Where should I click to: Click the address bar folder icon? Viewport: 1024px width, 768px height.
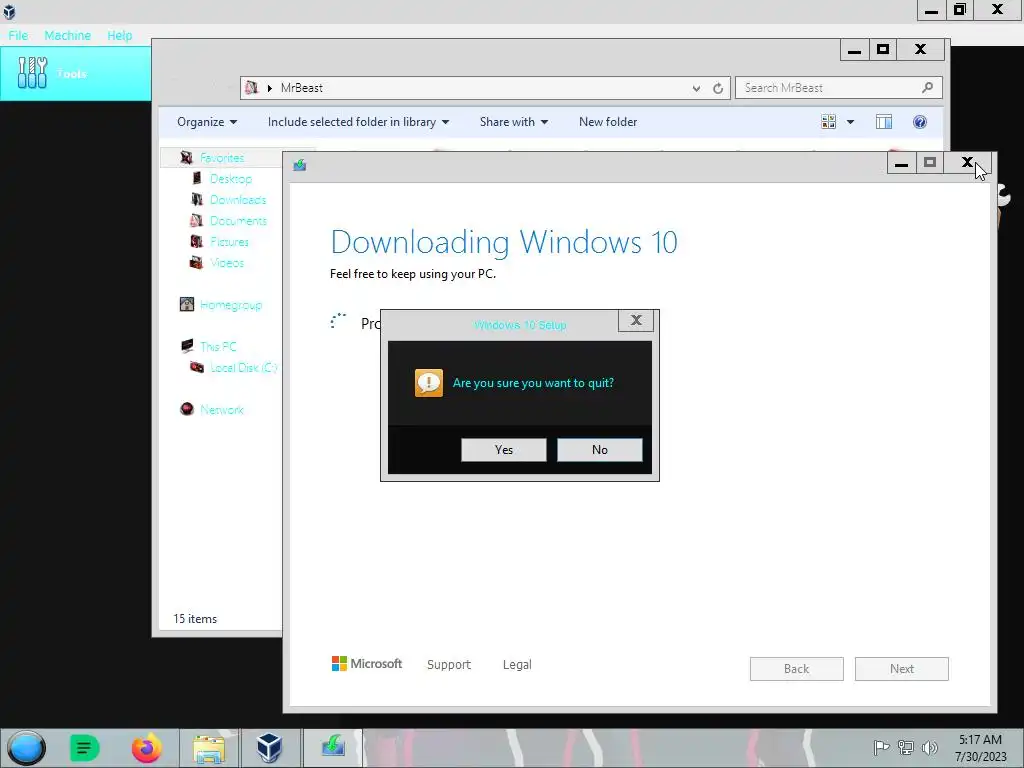(x=251, y=88)
